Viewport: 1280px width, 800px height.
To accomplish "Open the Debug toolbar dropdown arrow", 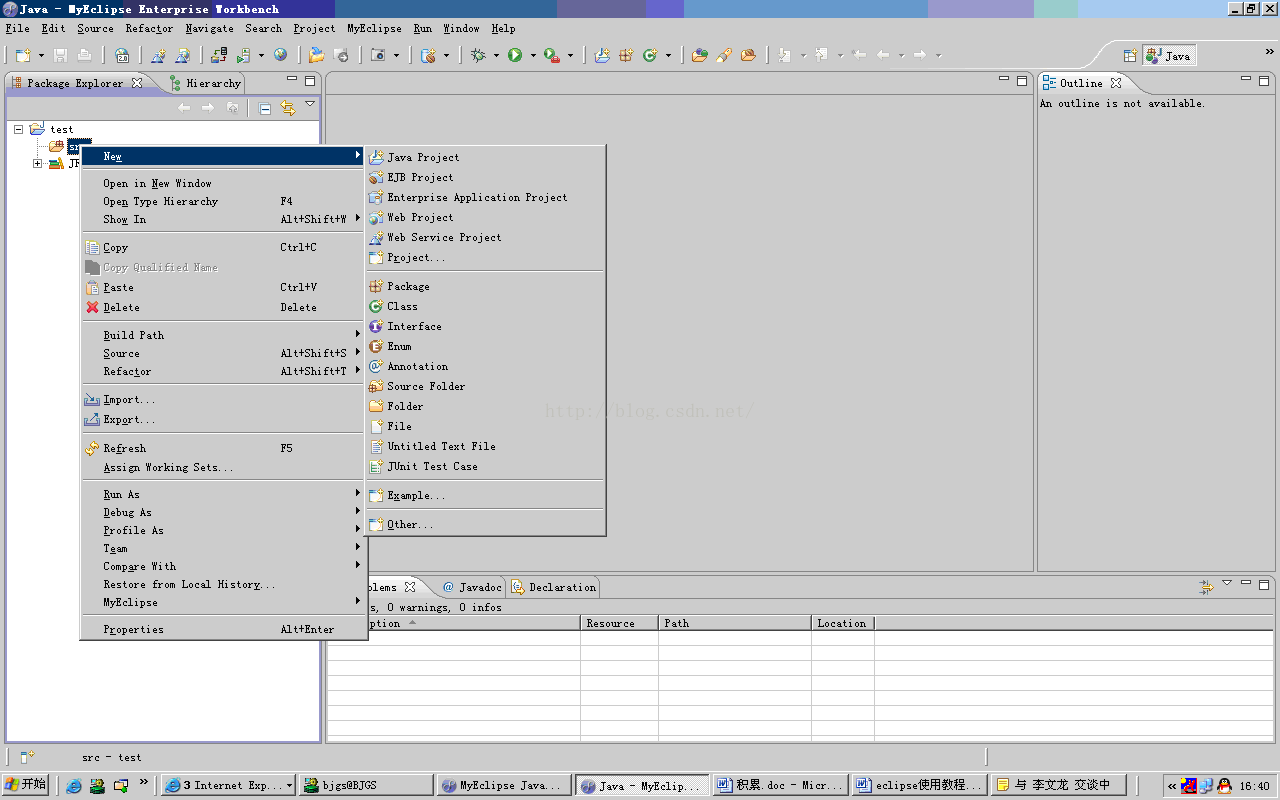I will [495, 55].
